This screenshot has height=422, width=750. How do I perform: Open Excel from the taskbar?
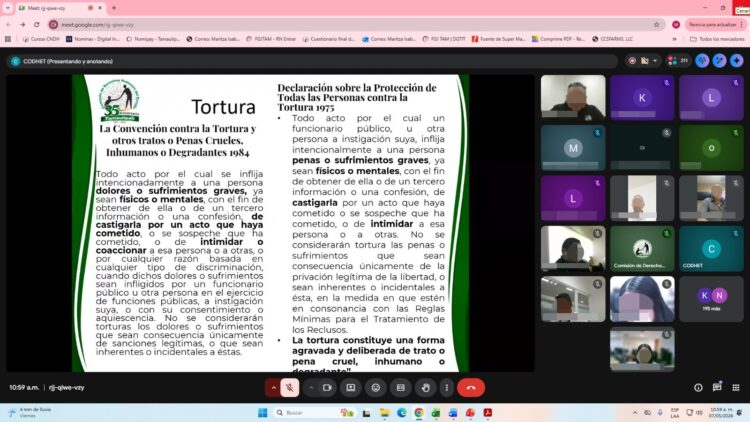tap(436, 412)
